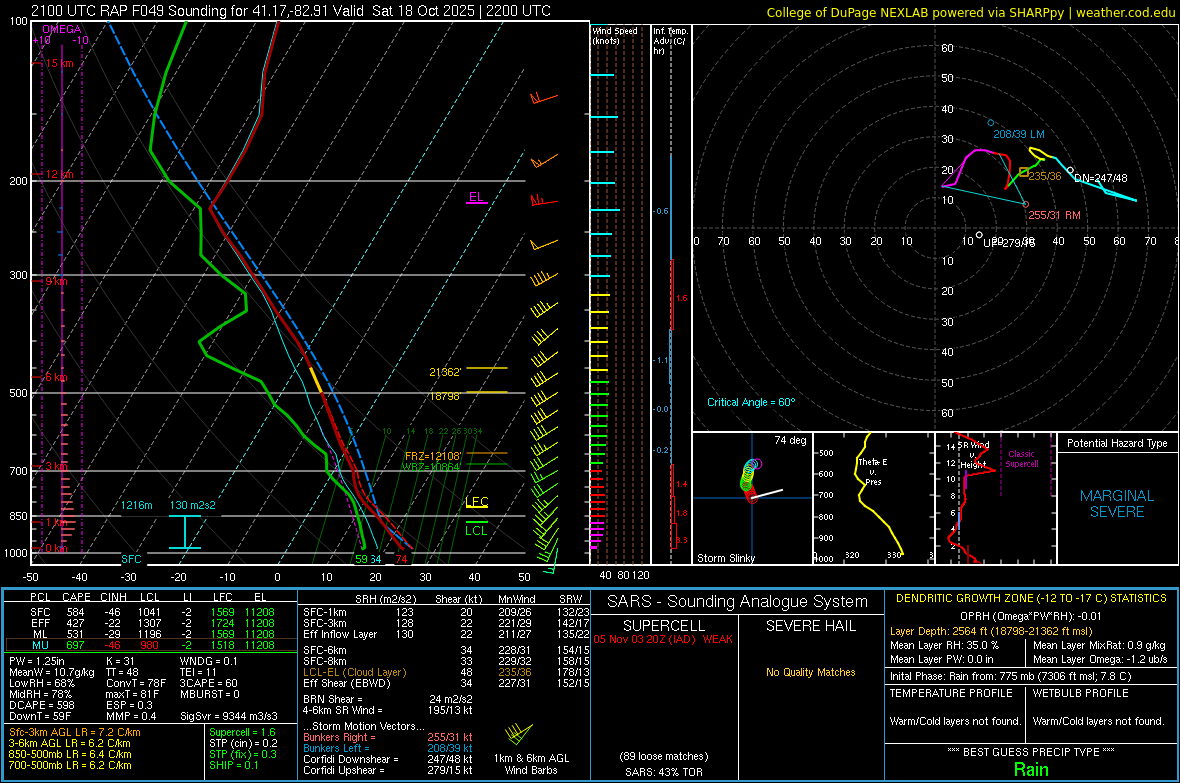
Task: Click the No Quality Matches text
Action: coord(810,672)
